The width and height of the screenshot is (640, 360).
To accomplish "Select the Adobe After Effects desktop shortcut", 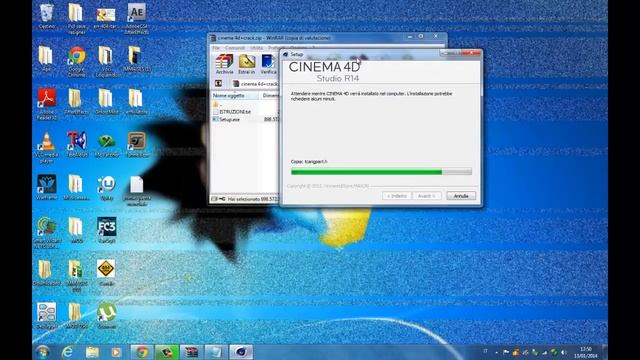I will tap(136, 18).
